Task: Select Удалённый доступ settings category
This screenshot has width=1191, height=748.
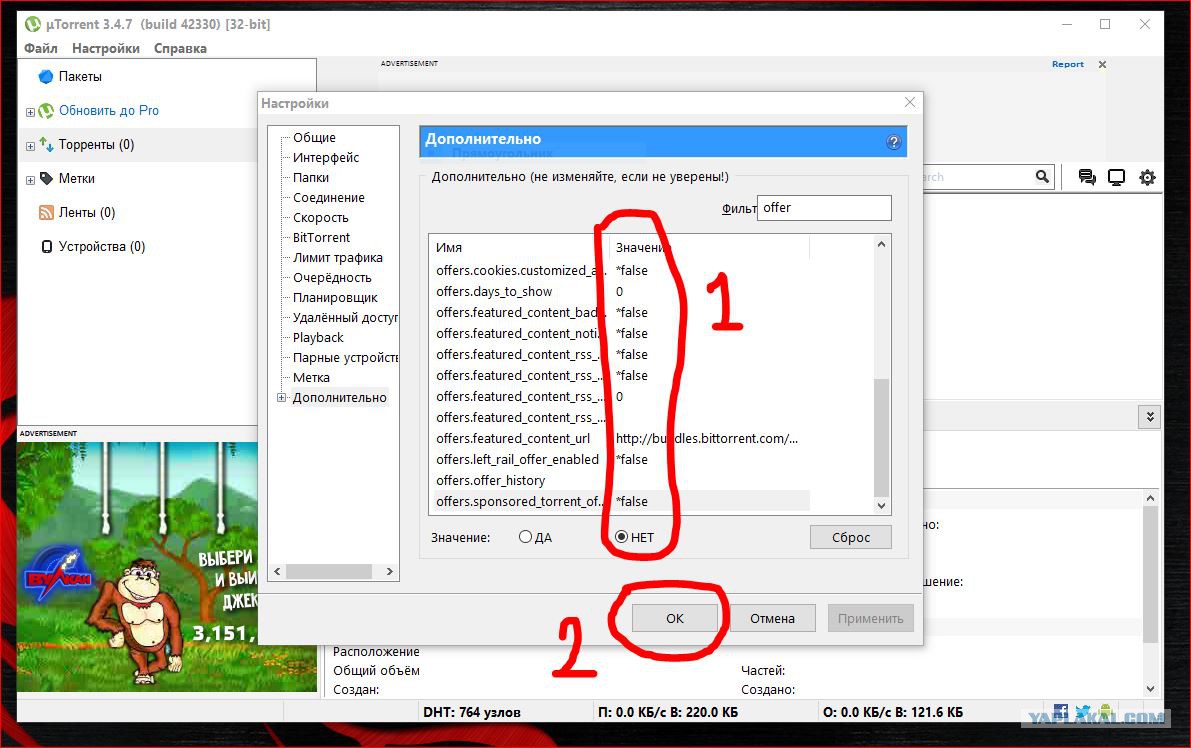Action: [x=345, y=317]
